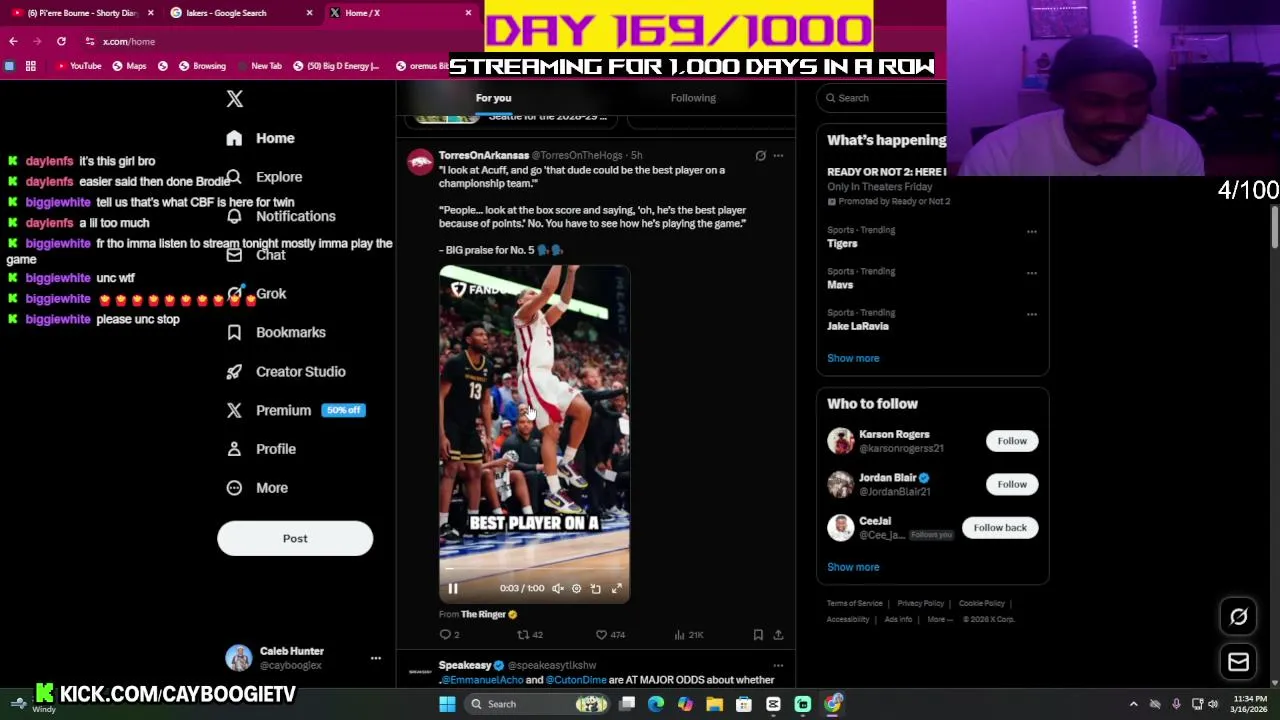Click the x.com/home address bar

260,41
